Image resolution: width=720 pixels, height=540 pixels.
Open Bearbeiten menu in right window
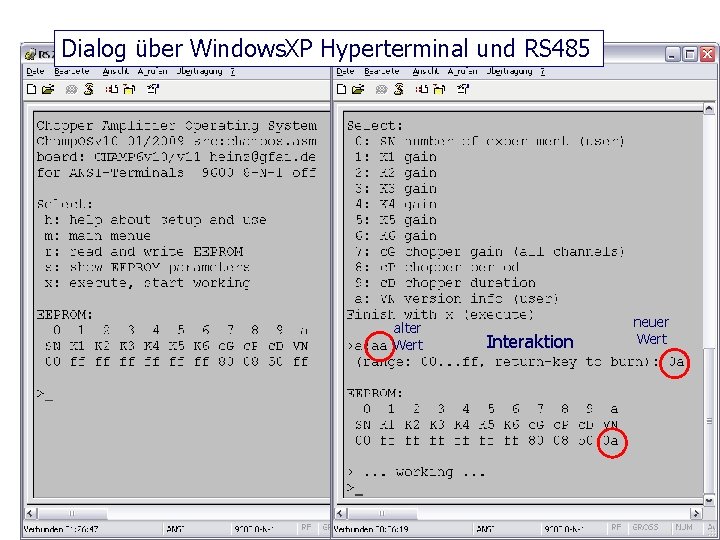pyautogui.click(x=382, y=71)
